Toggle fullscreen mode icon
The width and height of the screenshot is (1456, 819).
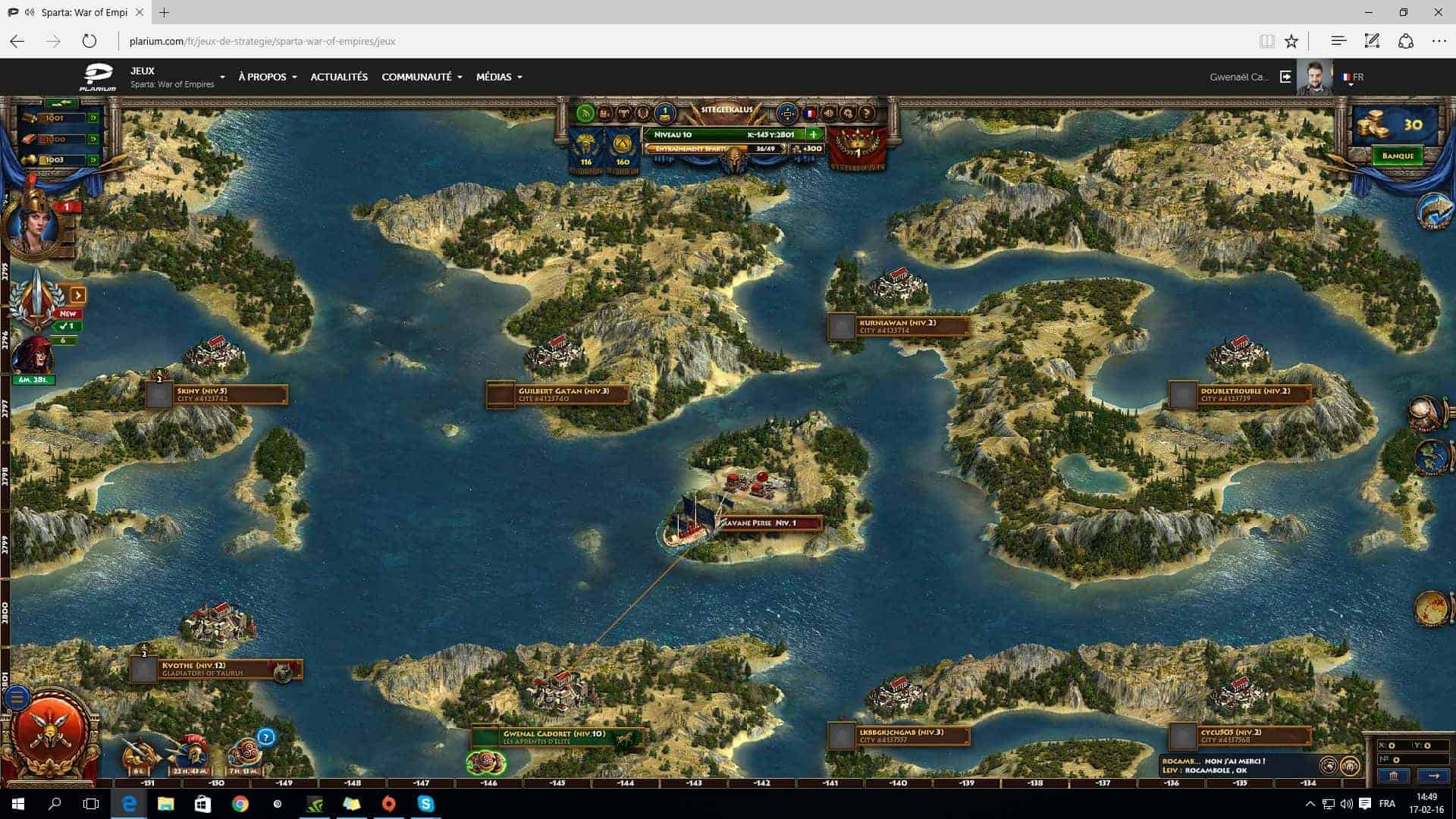pos(787,114)
